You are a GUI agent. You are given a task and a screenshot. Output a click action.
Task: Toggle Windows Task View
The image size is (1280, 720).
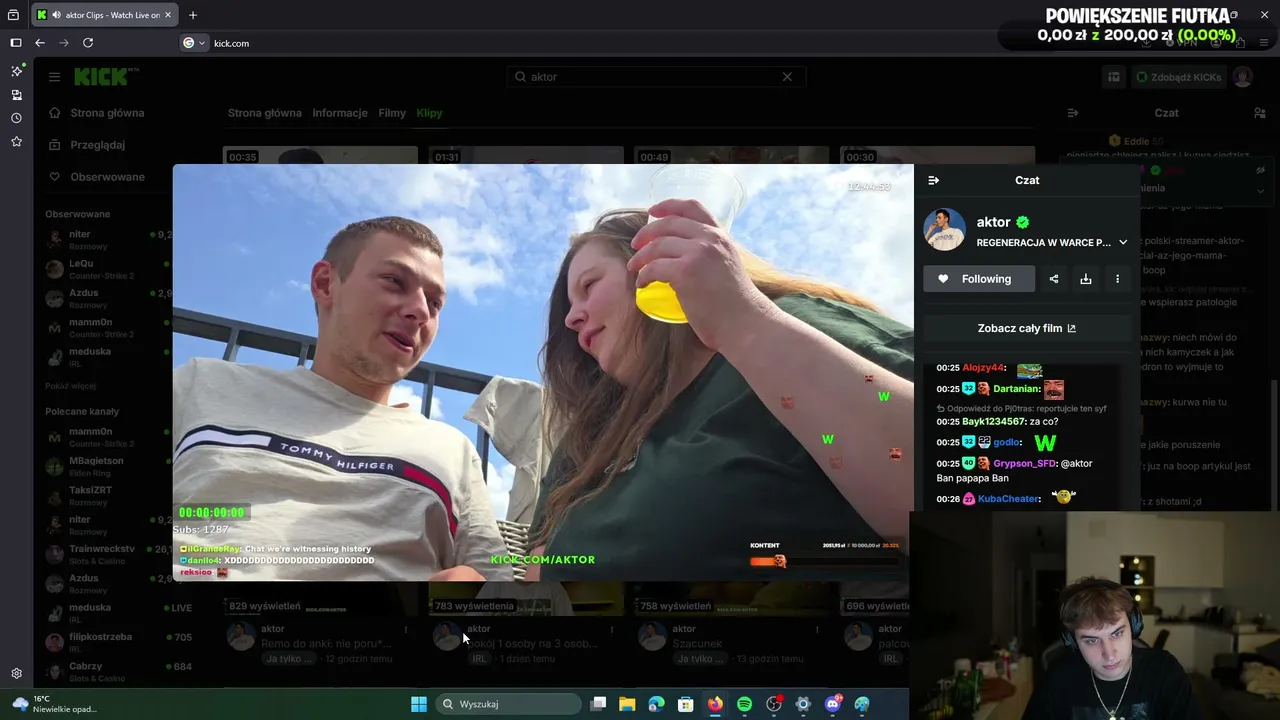(x=598, y=704)
